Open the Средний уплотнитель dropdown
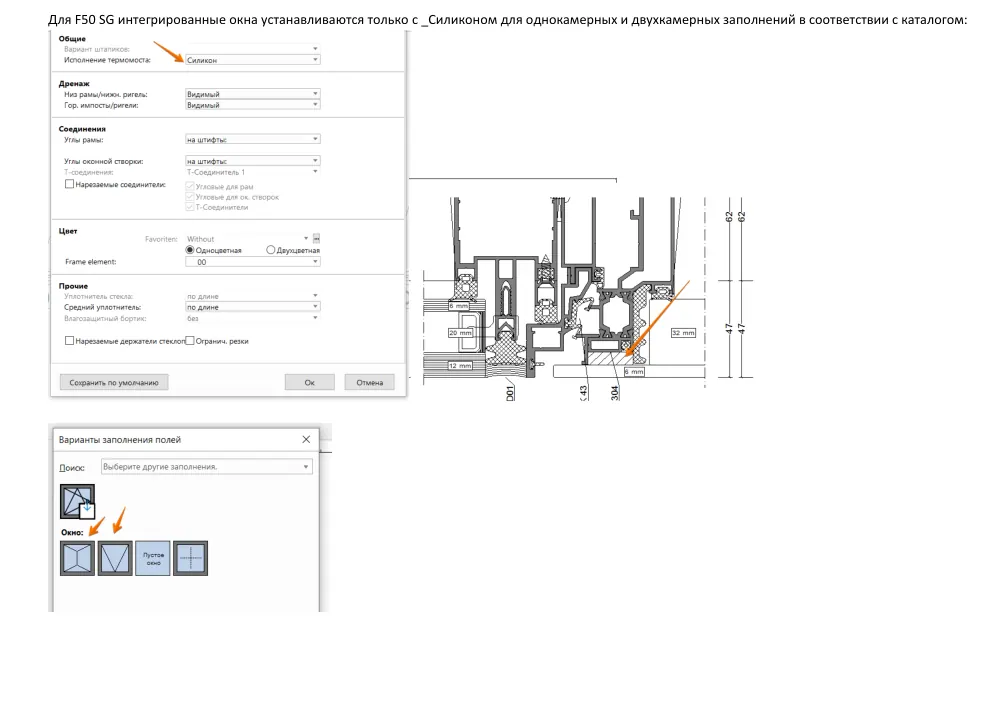The width and height of the screenshot is (1000, 708). pos(253,307)
